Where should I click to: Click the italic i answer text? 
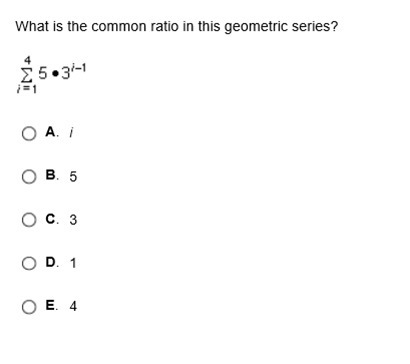point(71,133)
